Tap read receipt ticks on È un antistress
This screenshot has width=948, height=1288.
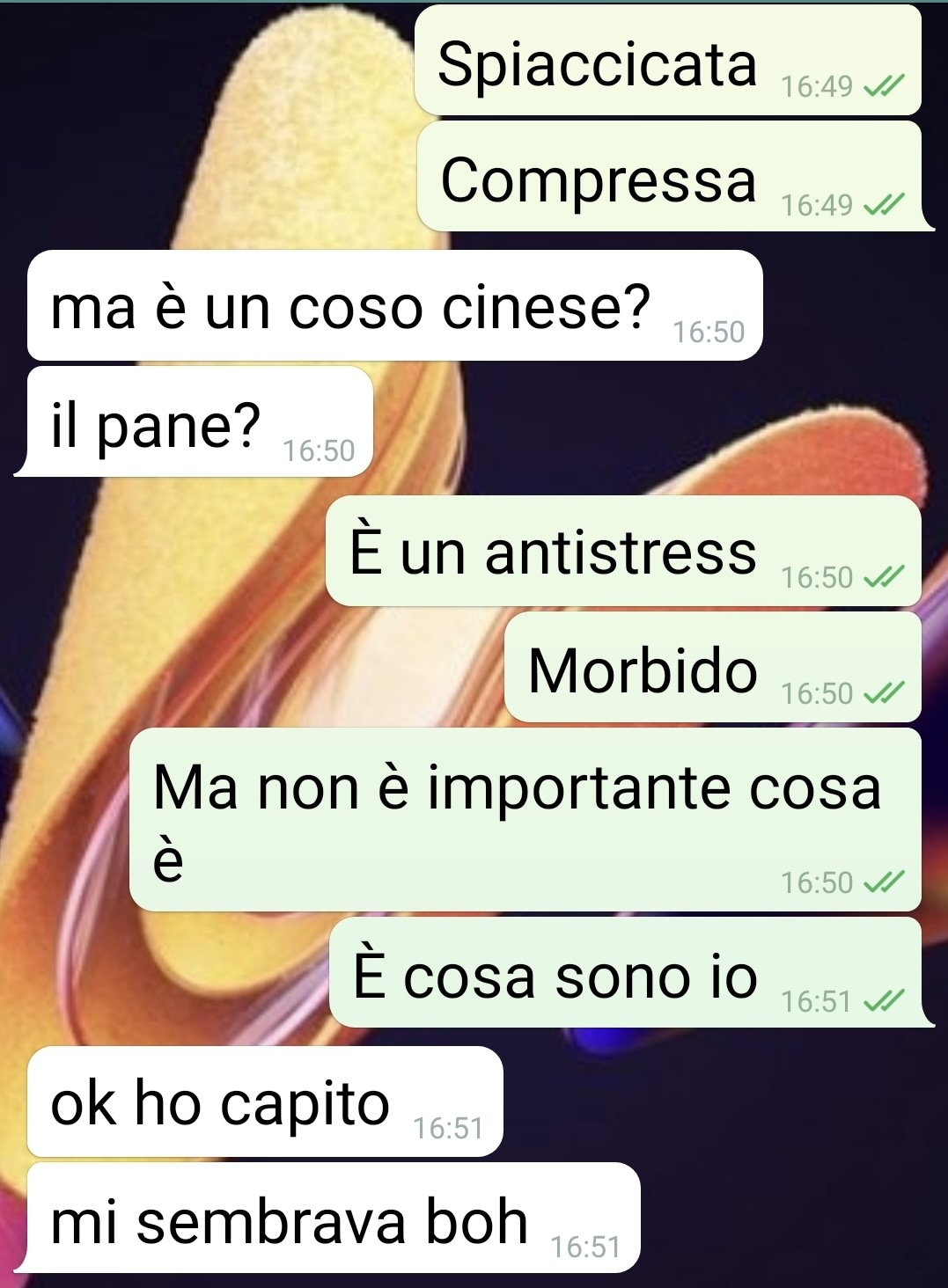884,577
